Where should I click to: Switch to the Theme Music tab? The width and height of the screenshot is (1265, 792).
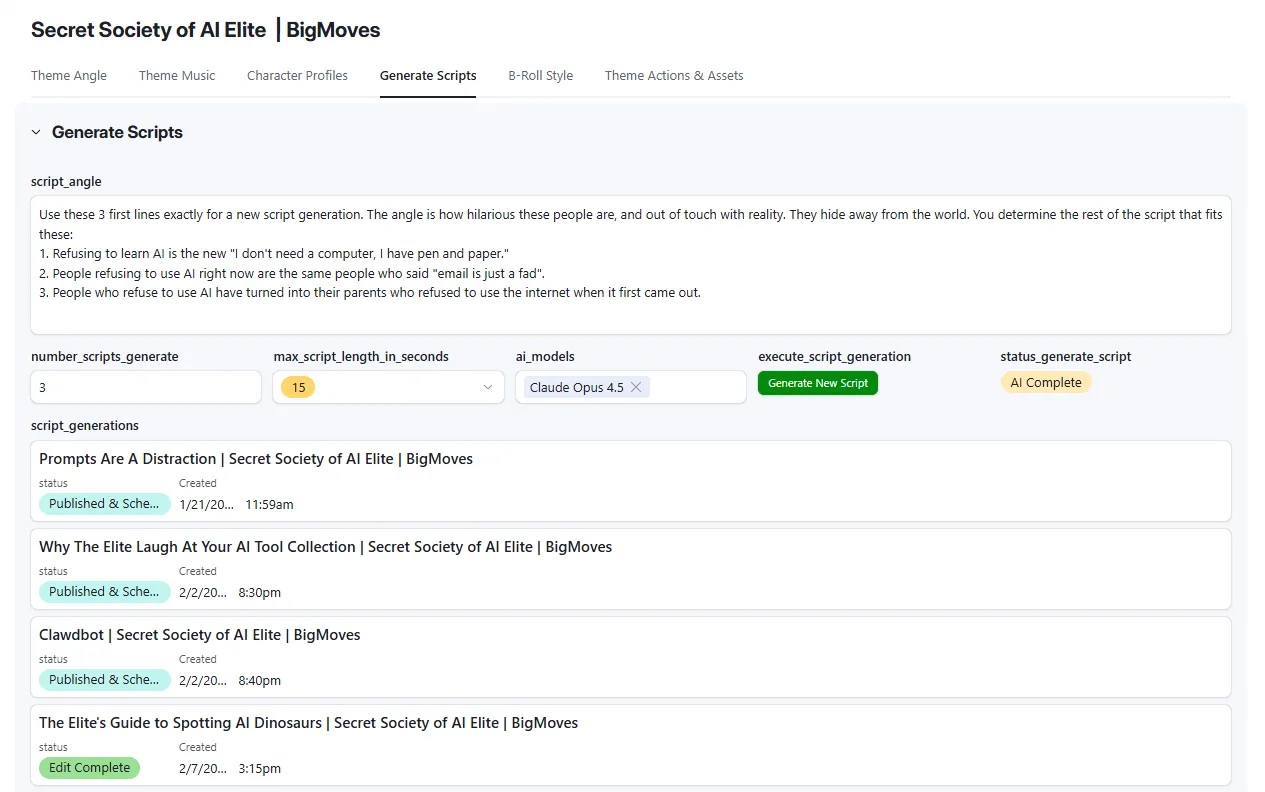[x=177, y=75]
